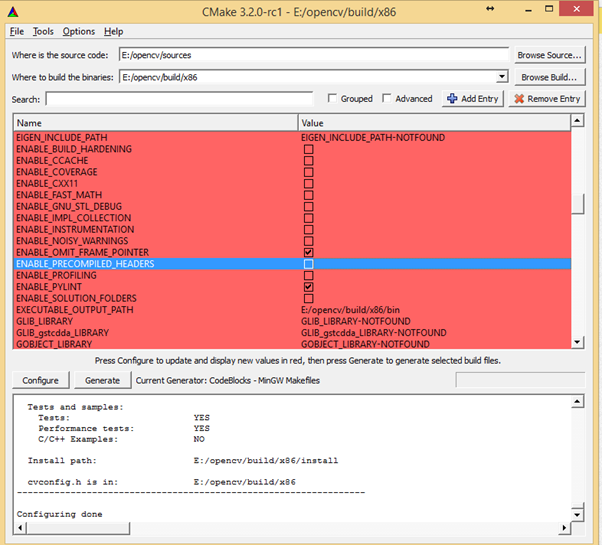Click Current Generator CodeBlocks label

point(228,380)
